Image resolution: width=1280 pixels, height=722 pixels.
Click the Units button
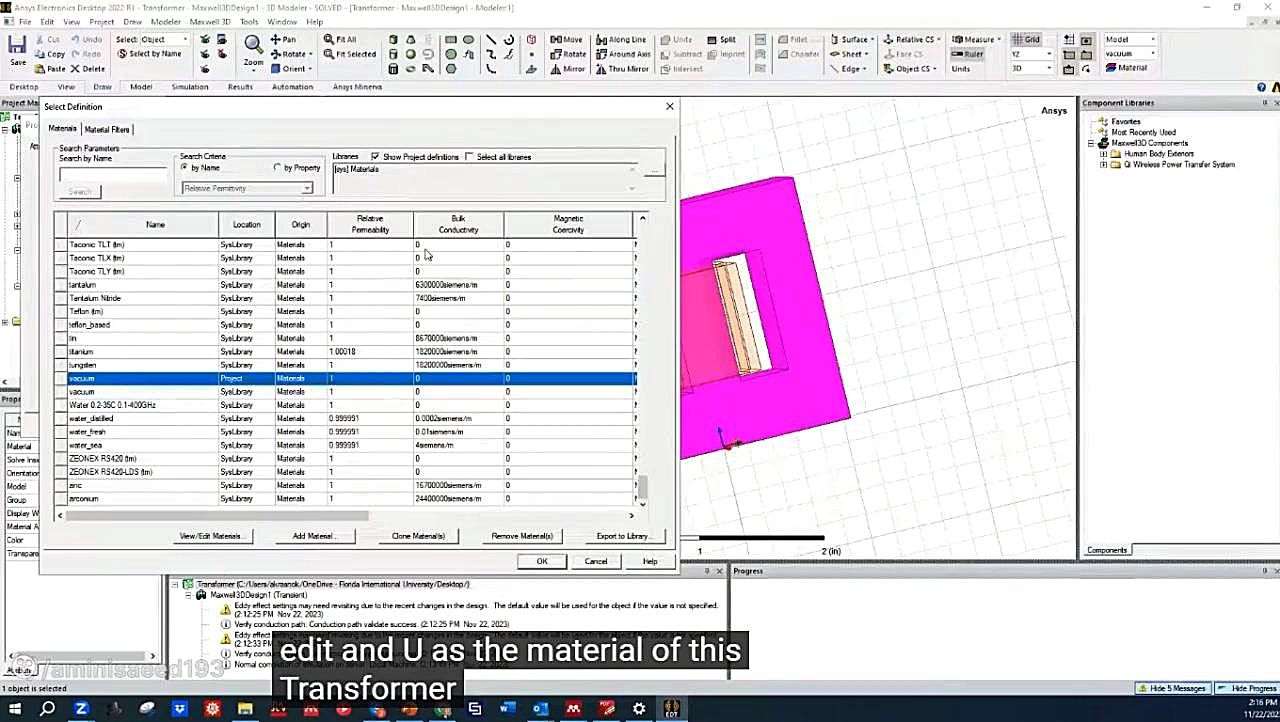[x=961, y=69]
